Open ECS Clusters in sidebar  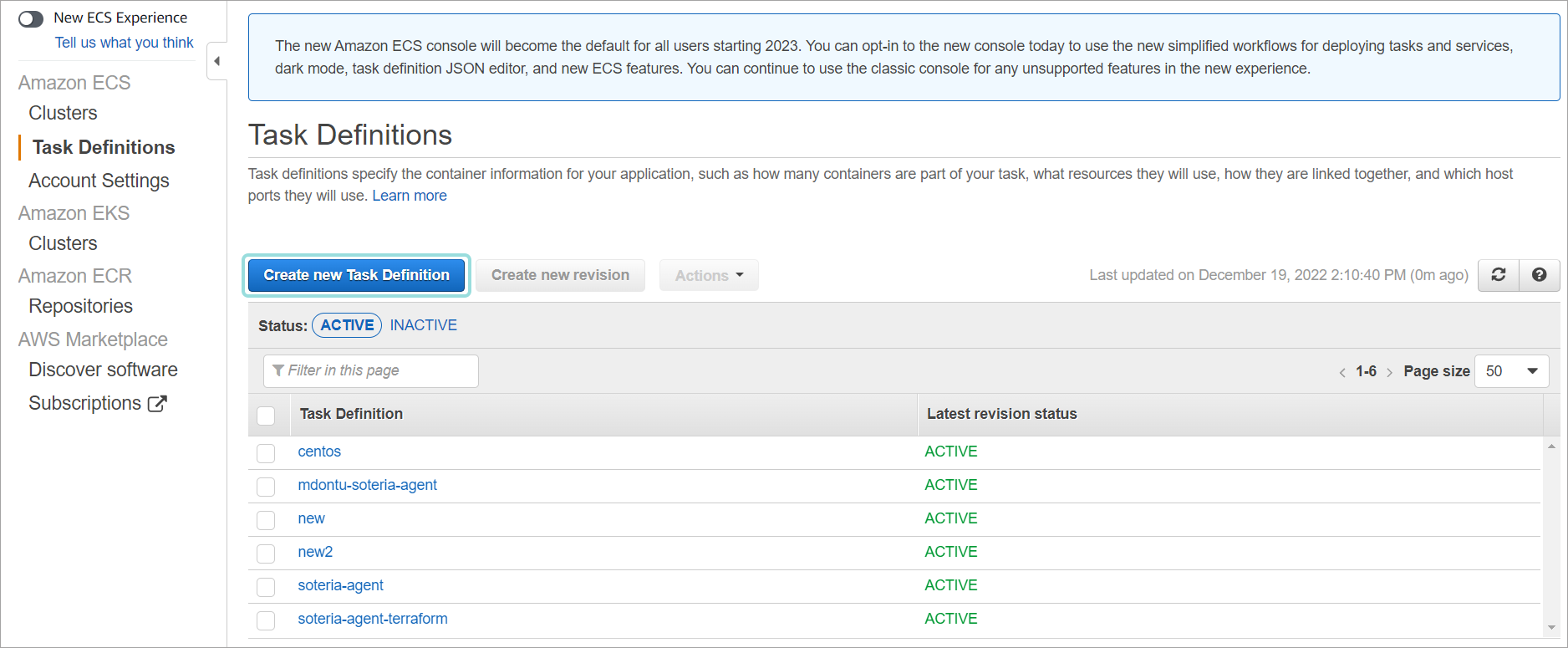coord(63,113)
